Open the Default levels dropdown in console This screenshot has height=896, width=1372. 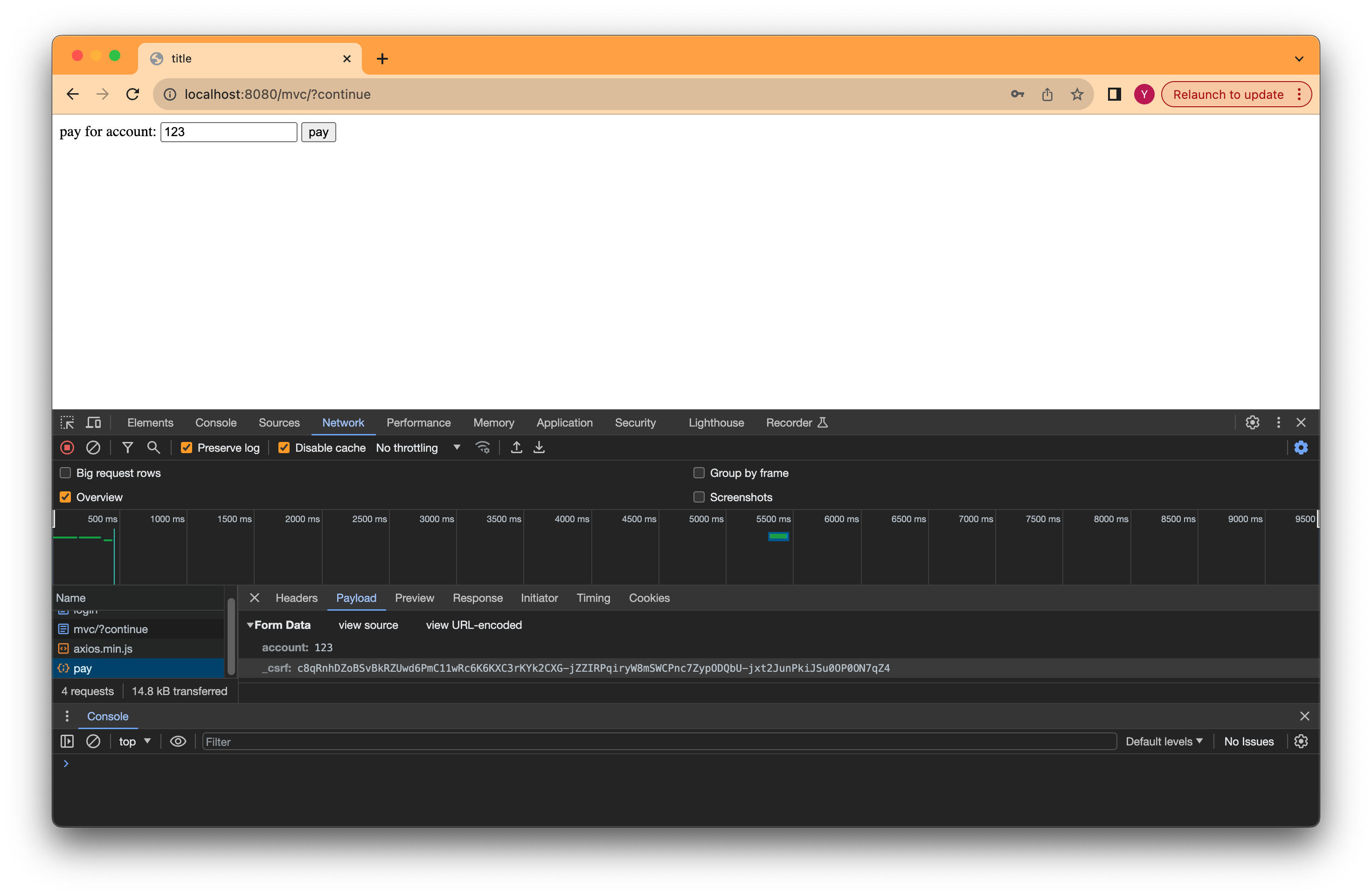1164,742
